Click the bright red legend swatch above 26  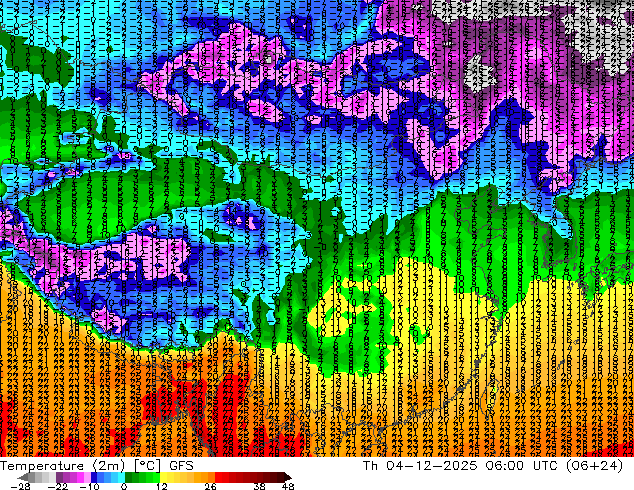tap(218, 477)
